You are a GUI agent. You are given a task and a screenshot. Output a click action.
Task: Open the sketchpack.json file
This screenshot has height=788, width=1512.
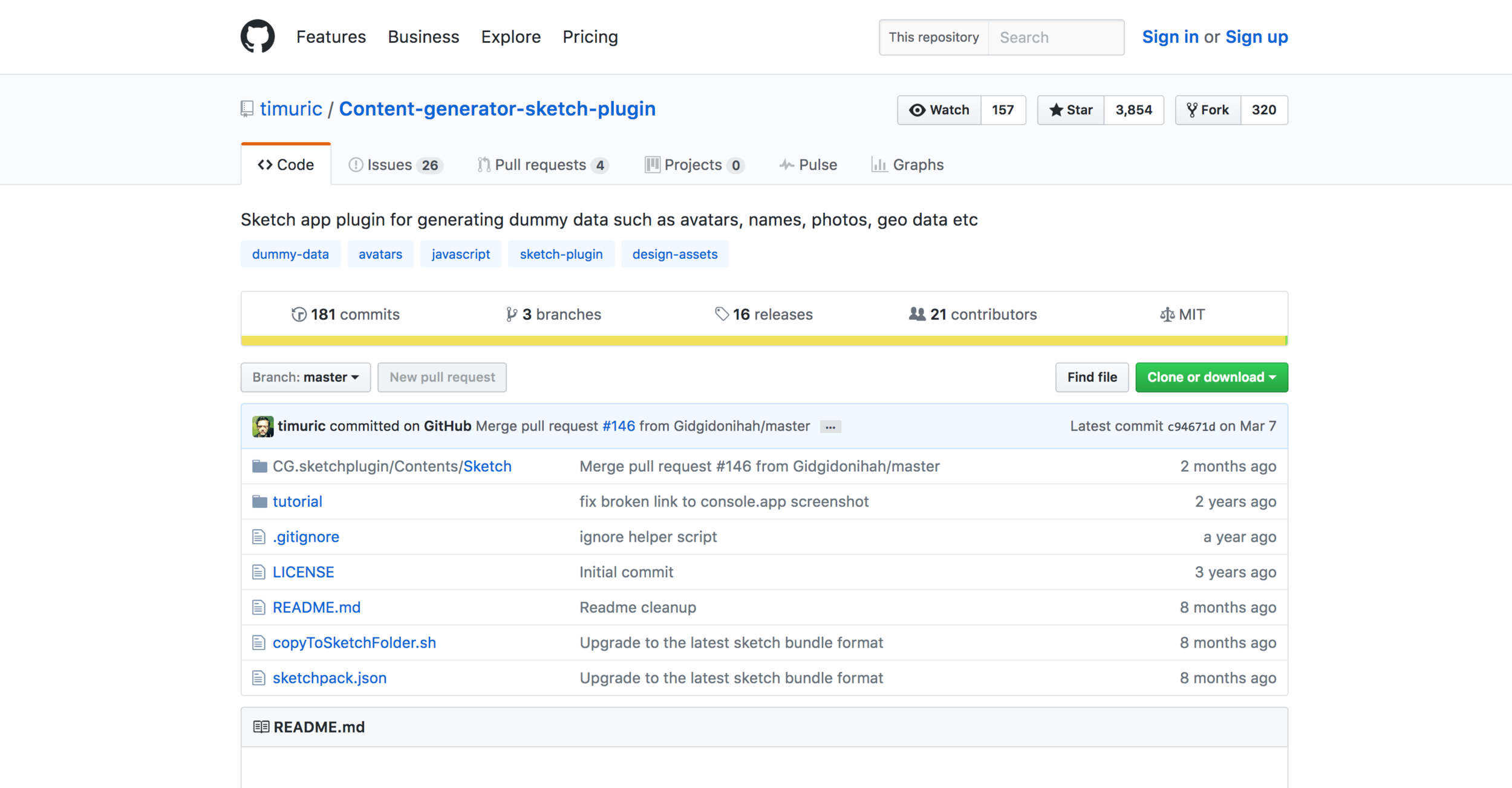(x=330, y=678)
